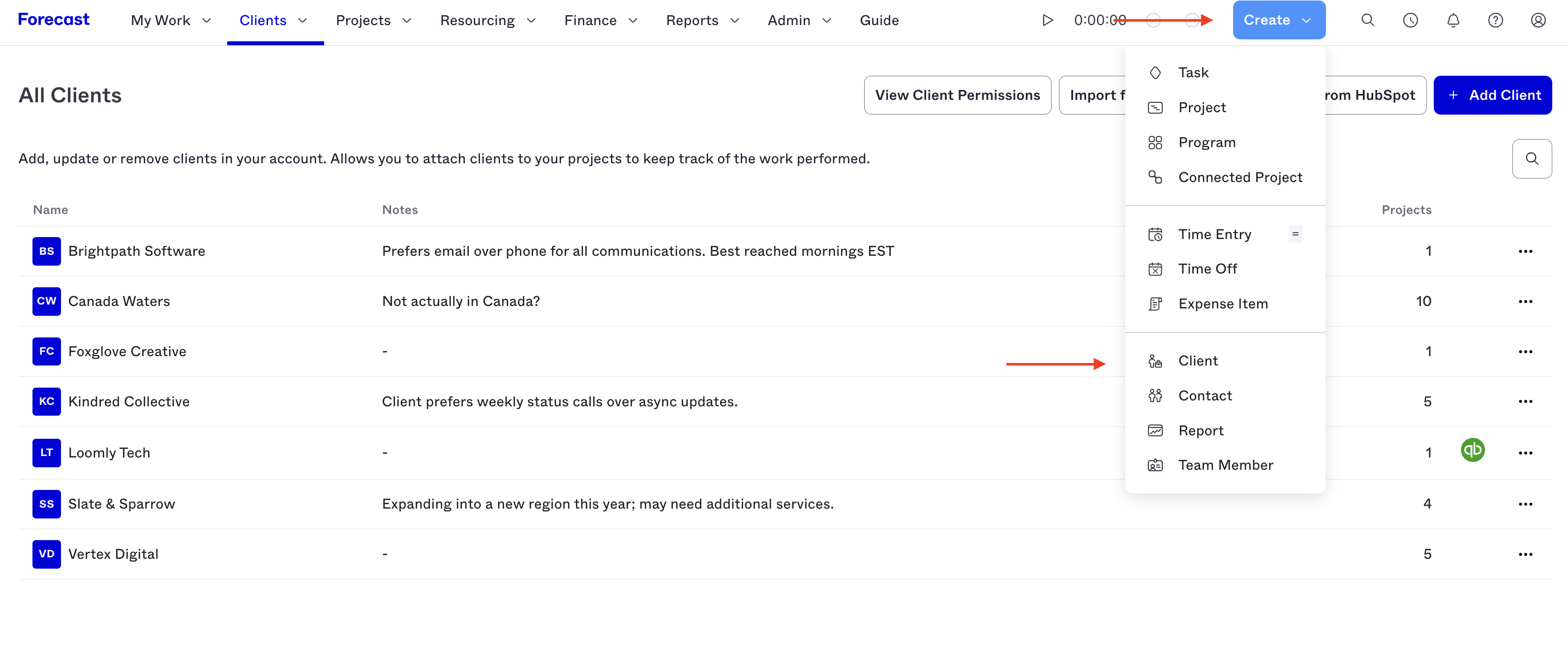Screen dimensions: 1568x668
Task: Choose Program from the Create menu
Action: point(1225,143)
